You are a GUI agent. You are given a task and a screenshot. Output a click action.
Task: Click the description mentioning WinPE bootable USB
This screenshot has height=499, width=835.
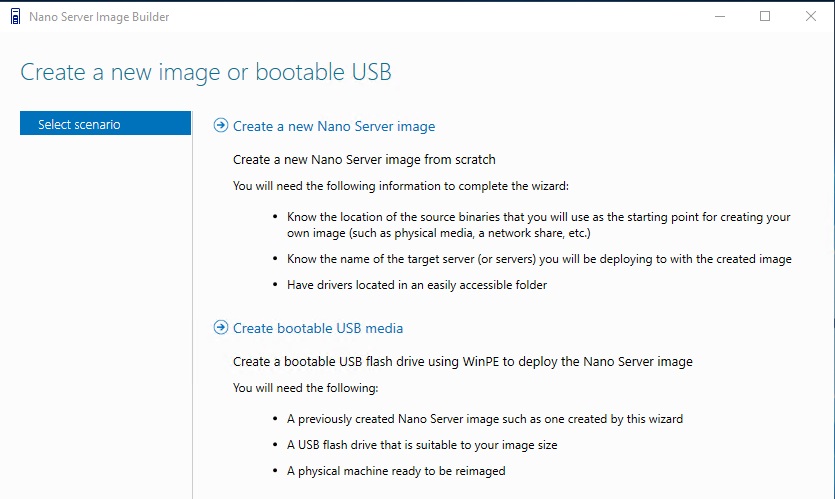[463, 362]
